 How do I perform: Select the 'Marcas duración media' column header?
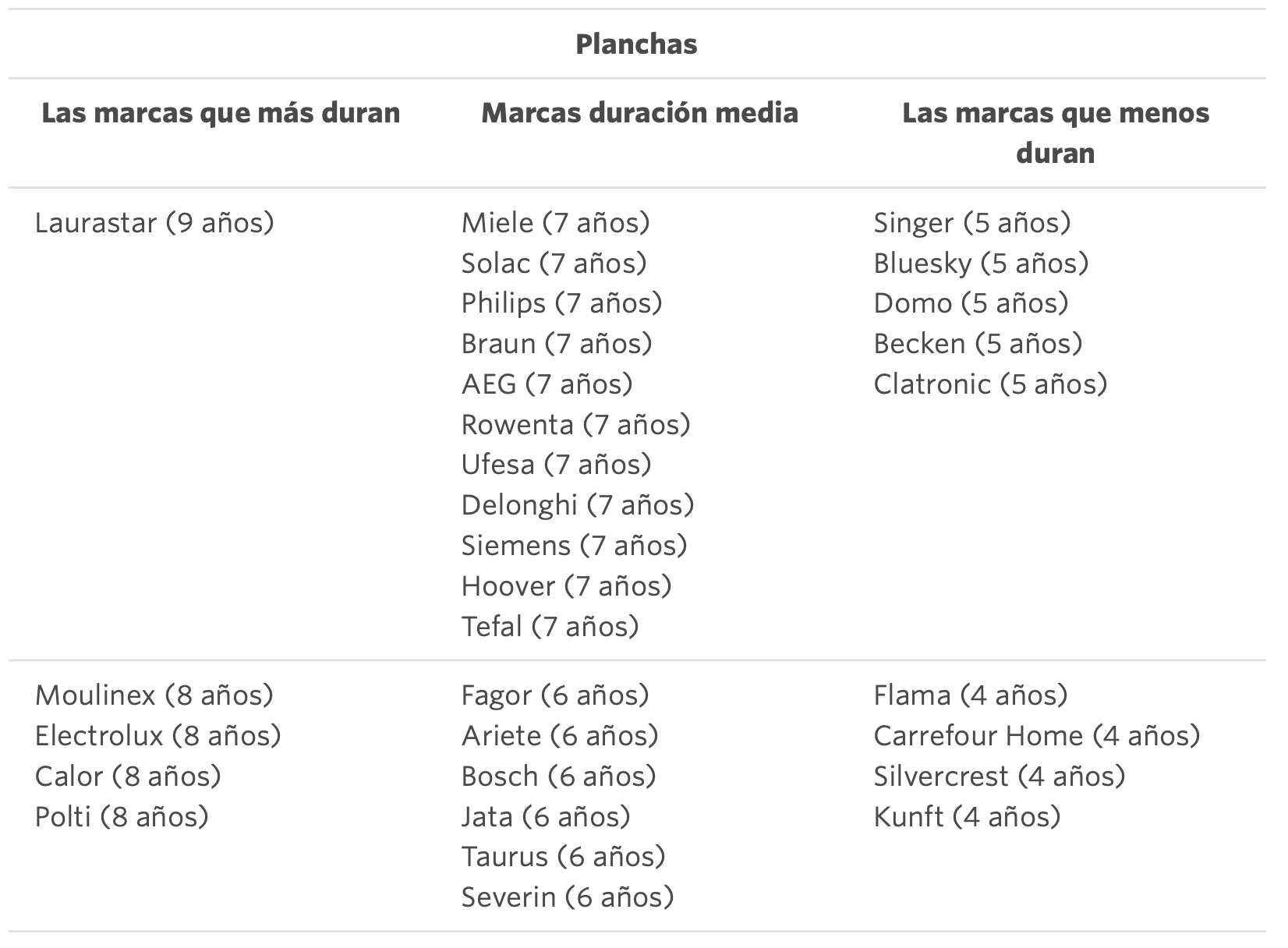coord(639,113)
